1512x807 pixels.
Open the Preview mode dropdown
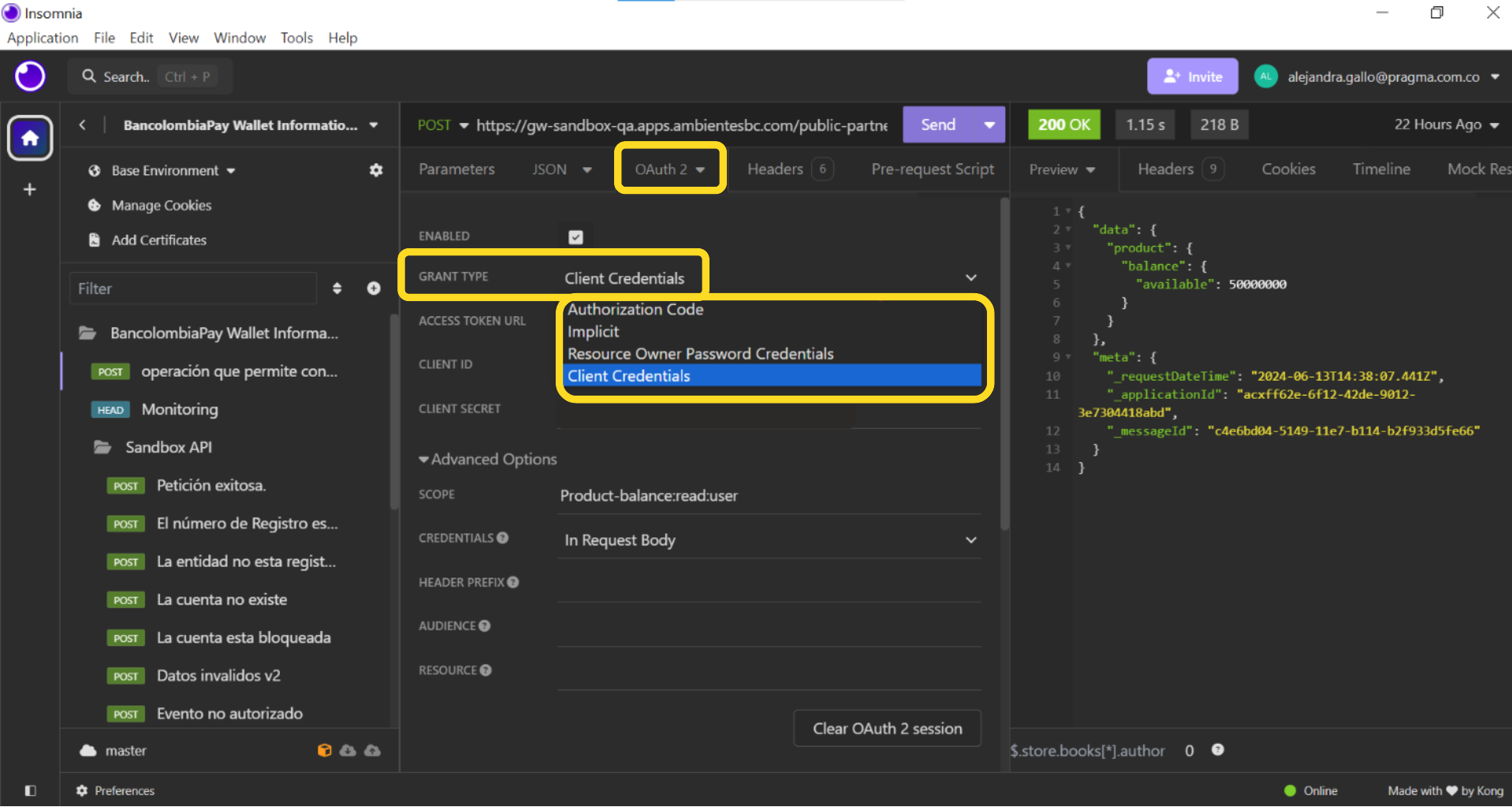click(x=1061, y=169)
